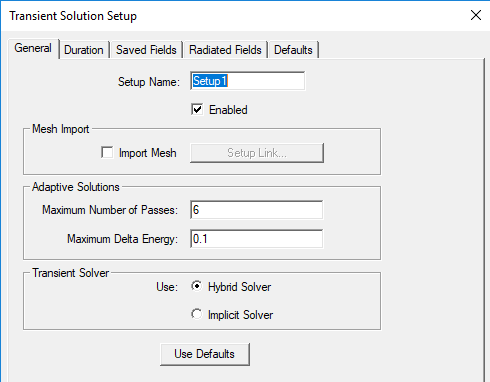This screenshot has height=382, width=490.
Task: Select the Implicit Solver radio button
Action: point(197,314)
